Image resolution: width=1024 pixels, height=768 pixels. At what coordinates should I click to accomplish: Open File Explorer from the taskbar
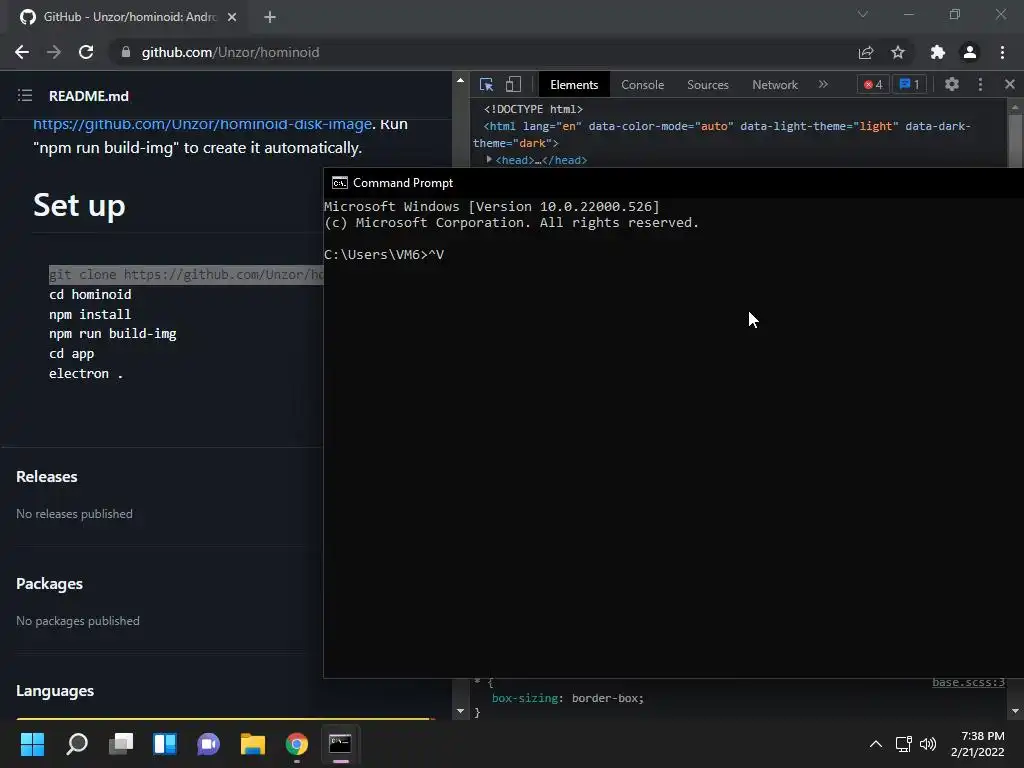coord(253,744)
